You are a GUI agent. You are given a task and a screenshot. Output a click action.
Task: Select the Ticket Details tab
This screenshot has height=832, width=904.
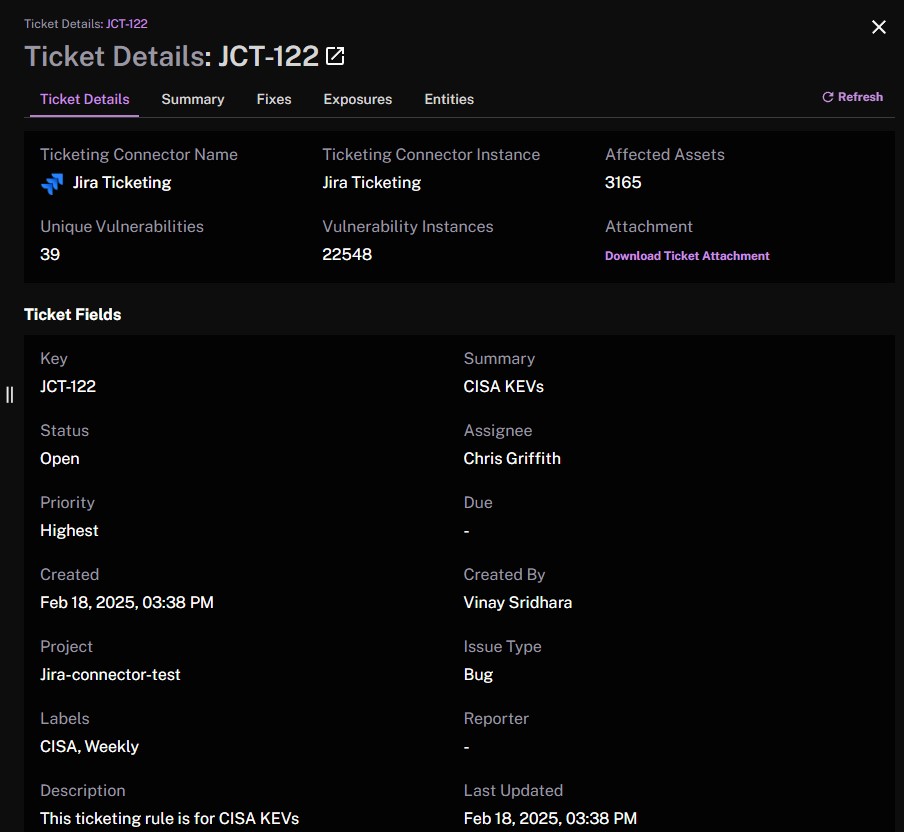pos(85,99)
